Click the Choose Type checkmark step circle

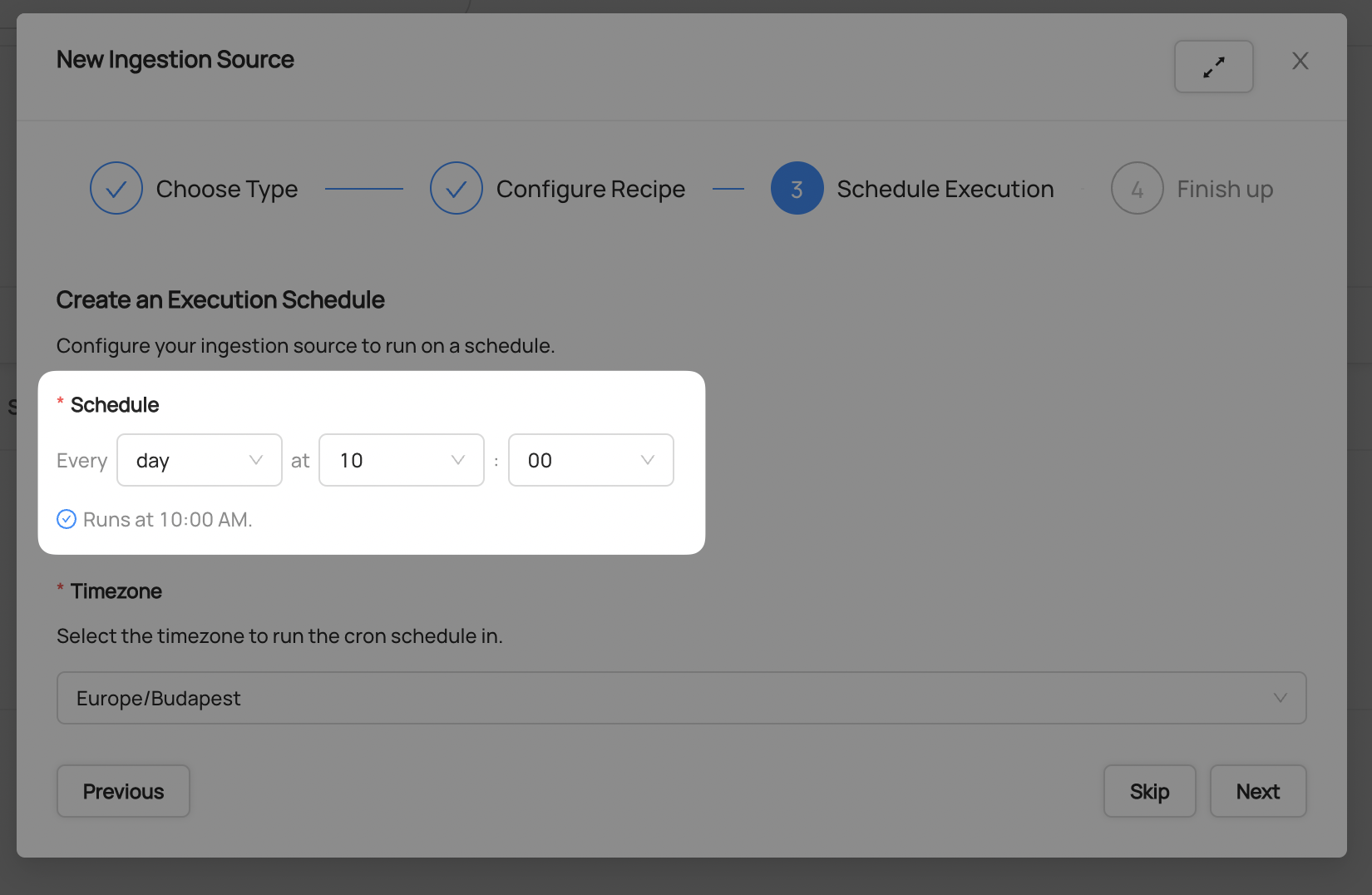pos(116,188)
